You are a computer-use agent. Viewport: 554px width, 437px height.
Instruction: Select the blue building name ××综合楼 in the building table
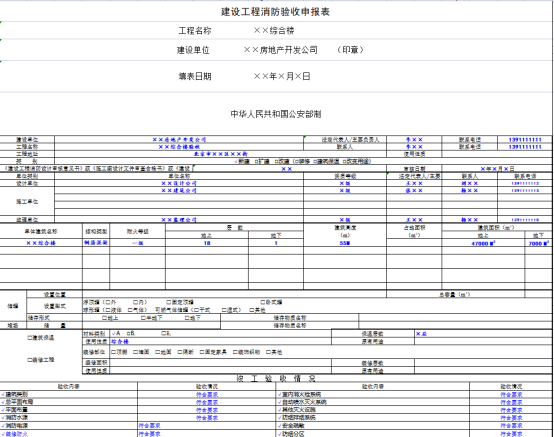coord(41,243)
